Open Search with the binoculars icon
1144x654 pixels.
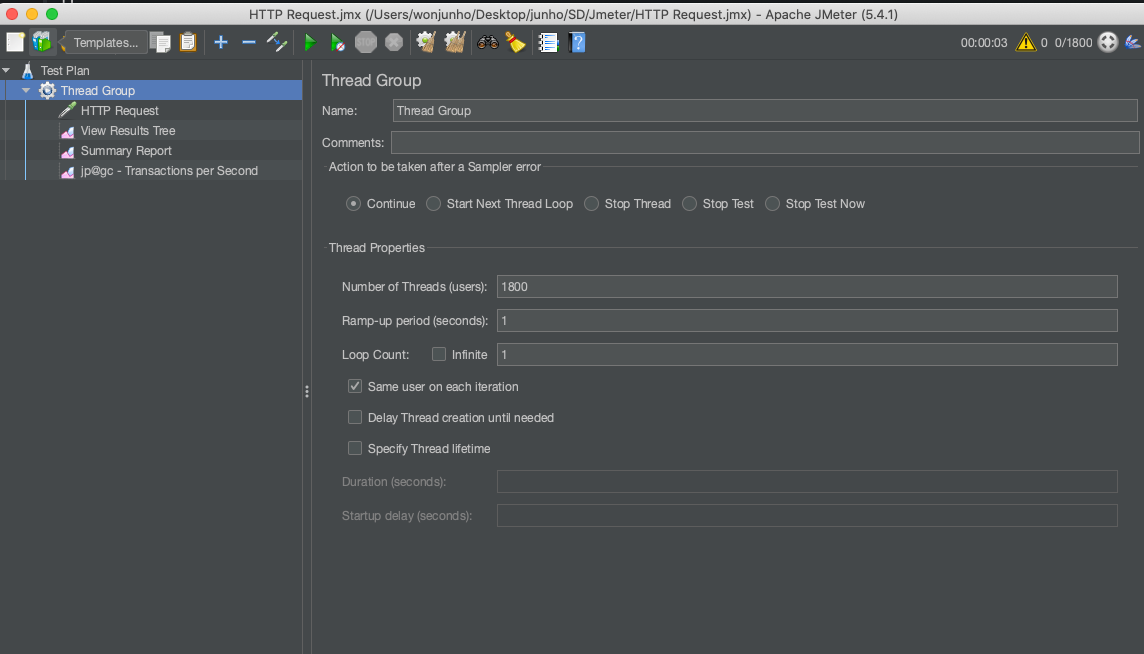[x=487, y=42]
